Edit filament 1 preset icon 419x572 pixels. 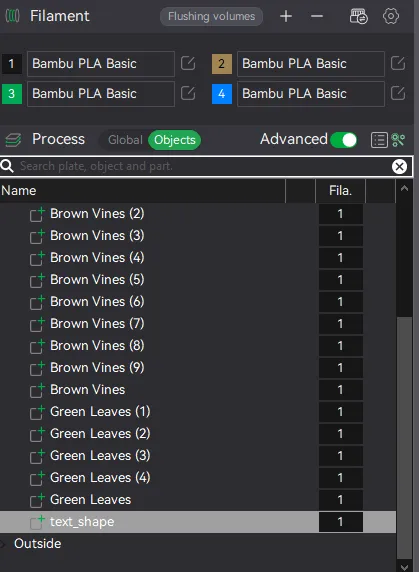pos(188,63)
